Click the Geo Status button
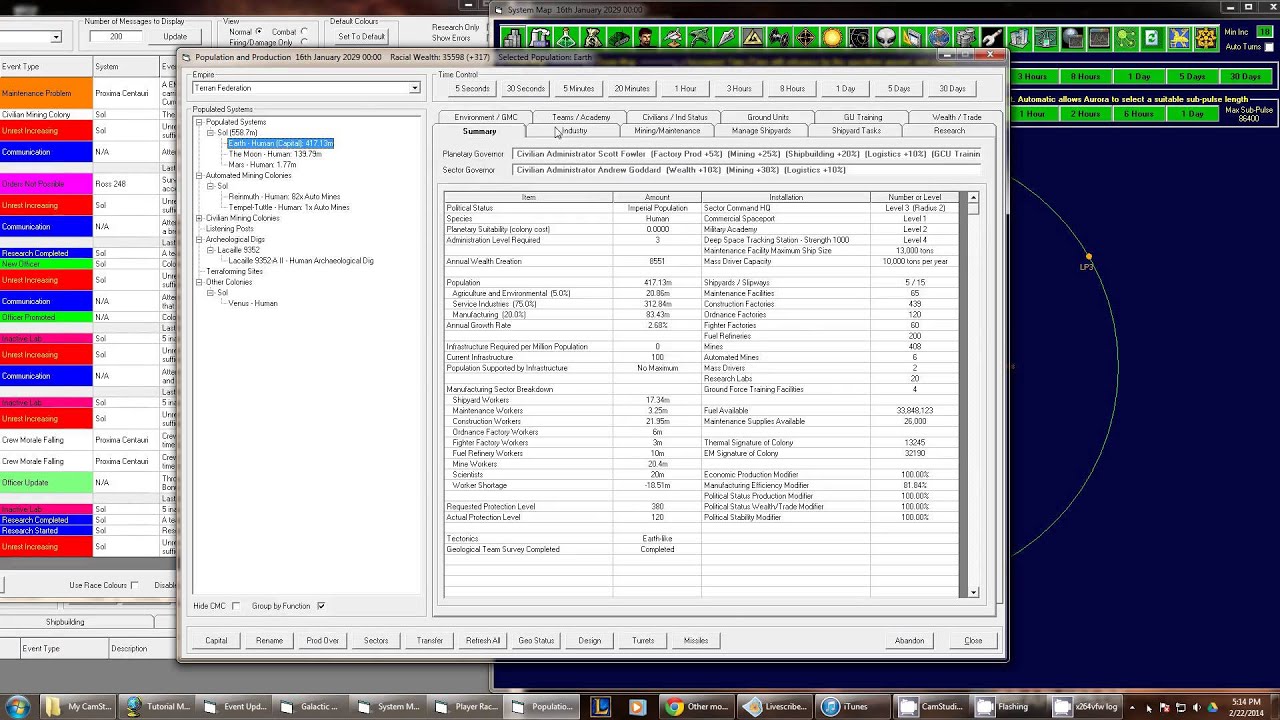Image resolution: width=1280 pixels, height=720 pixels. click(536, 640)
